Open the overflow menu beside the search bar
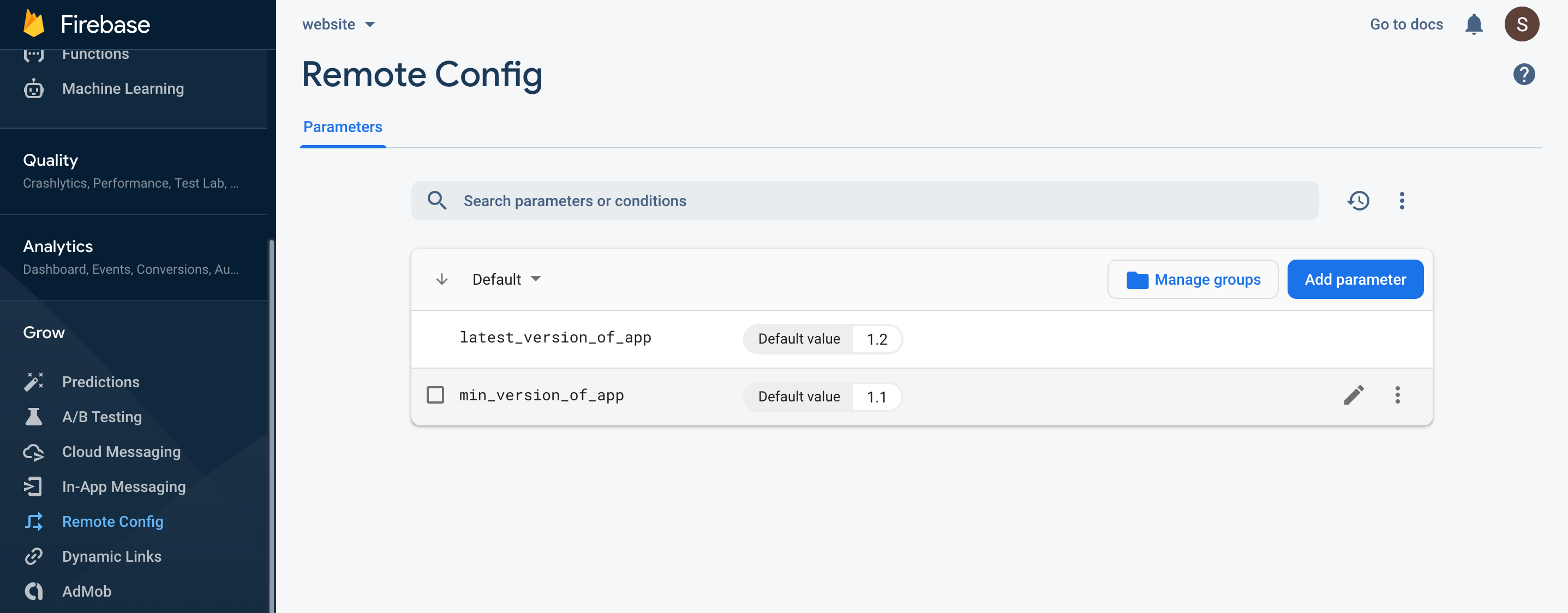The width and height of the screenshot is (1568, 613). [x=1402, y=201]
